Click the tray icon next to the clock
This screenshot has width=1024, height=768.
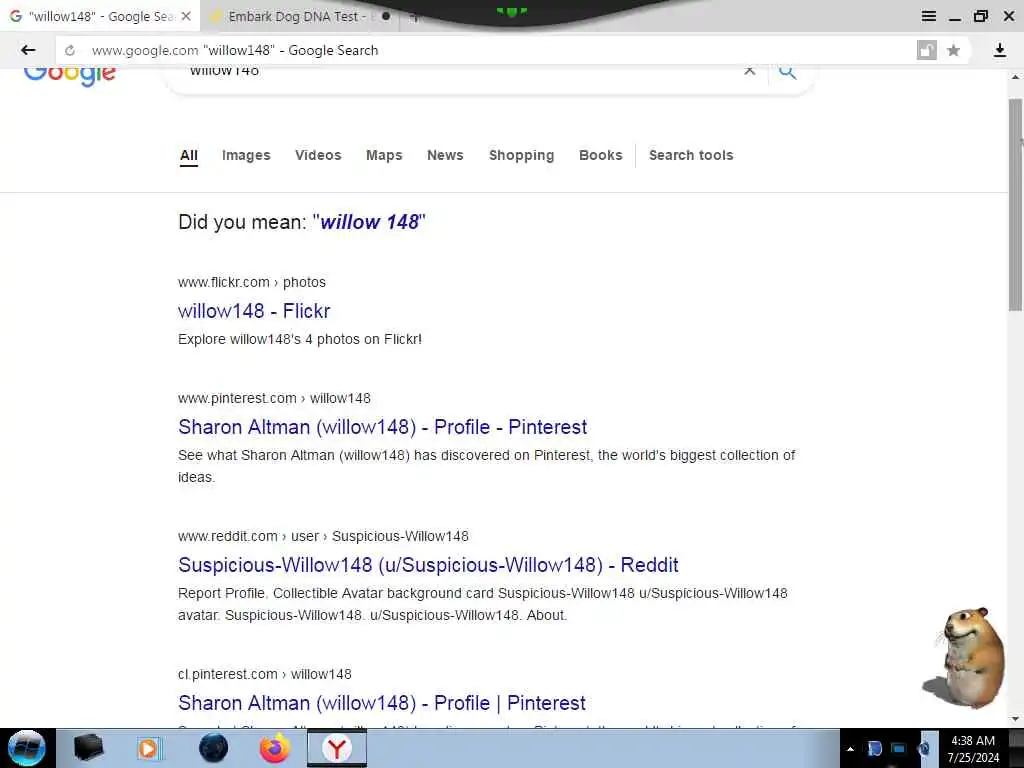924,748
